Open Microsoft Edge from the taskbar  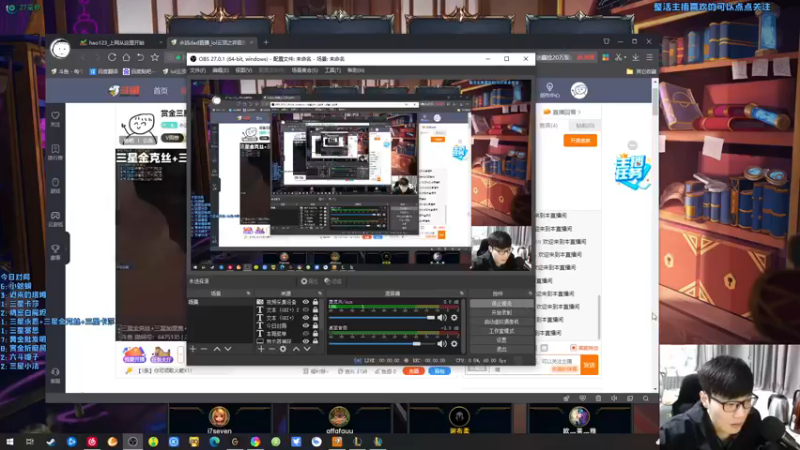point(214,442)
